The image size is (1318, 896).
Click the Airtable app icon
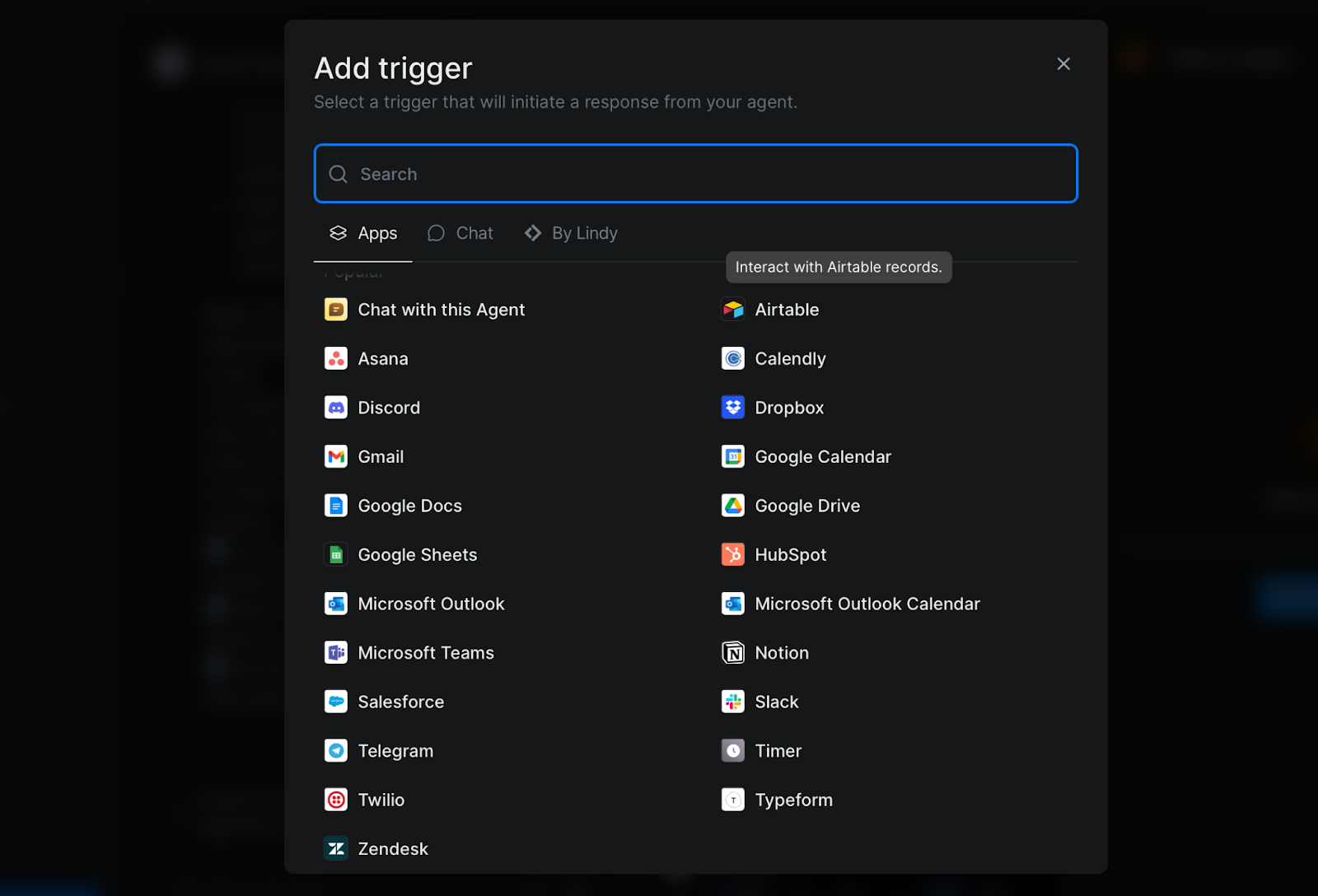(732, 310)
